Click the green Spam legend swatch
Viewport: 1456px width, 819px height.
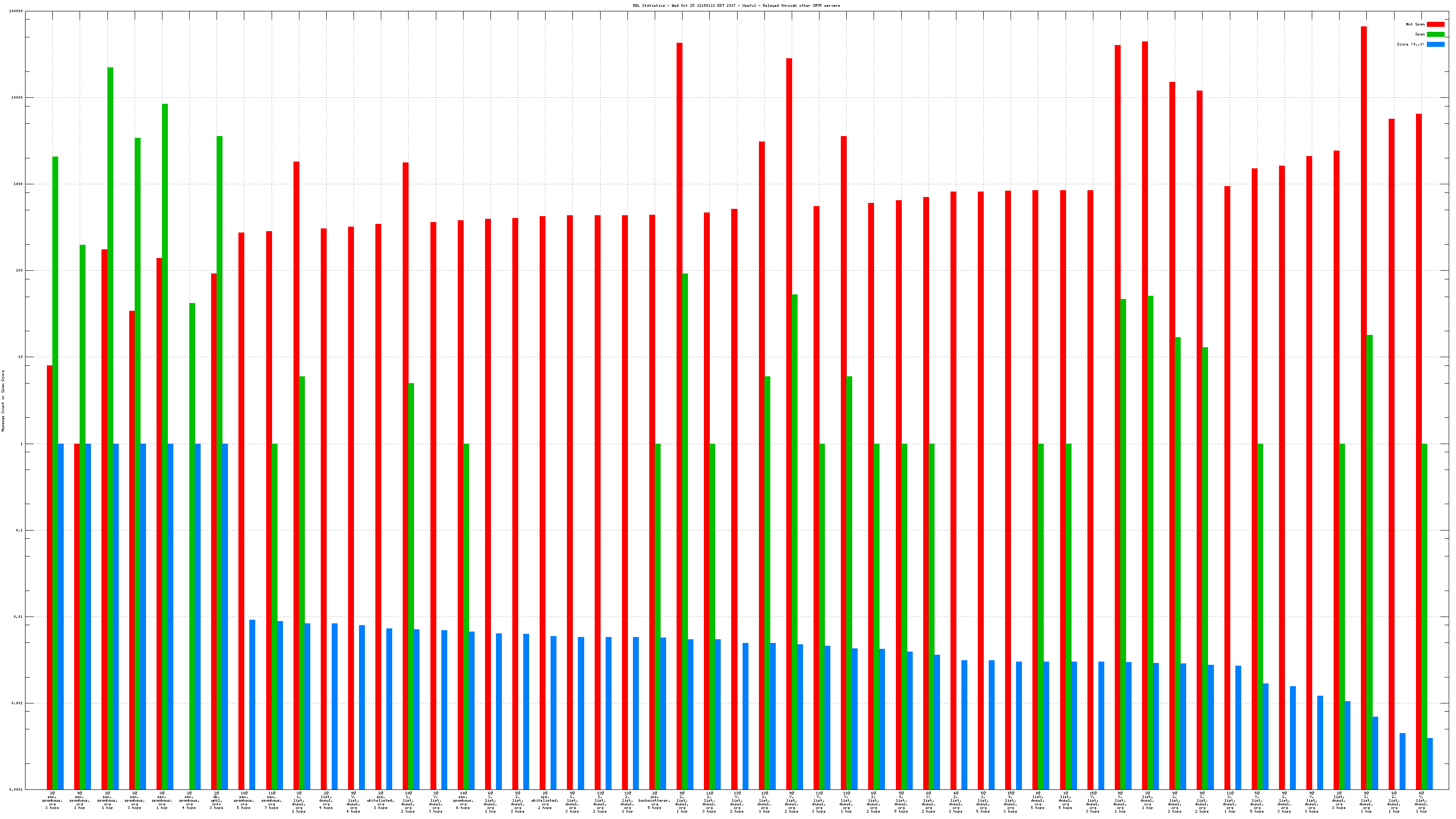coord(1435,35)
